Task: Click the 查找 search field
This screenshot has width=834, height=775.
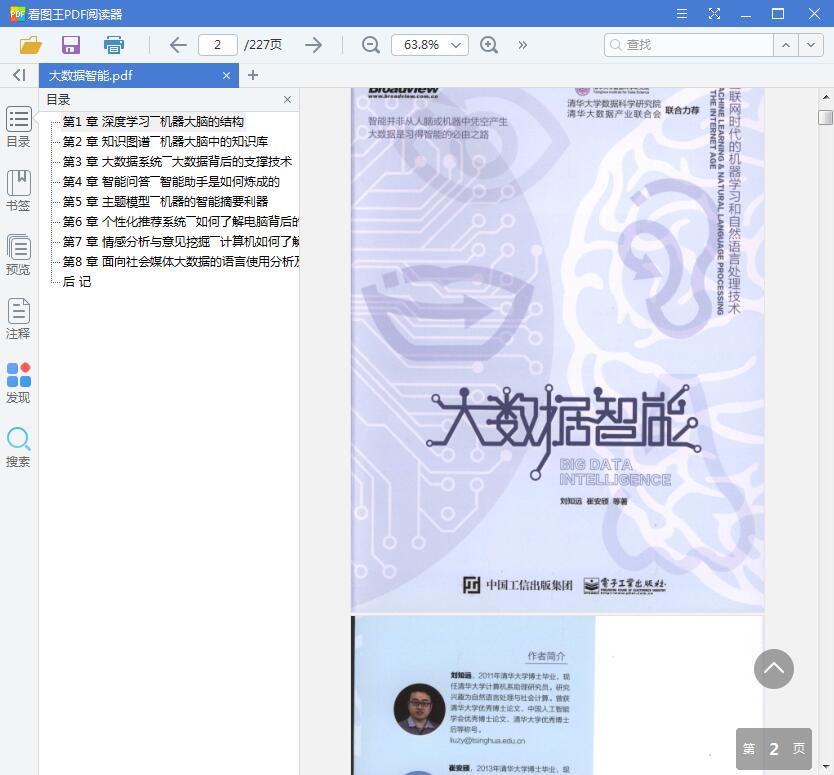Action: click(688, 45)
